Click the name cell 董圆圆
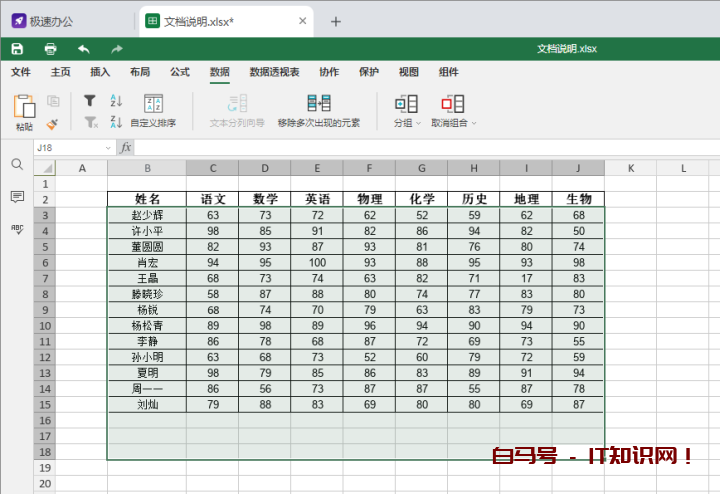The width and height of the screenshot is (720, 494). [147, 247]
